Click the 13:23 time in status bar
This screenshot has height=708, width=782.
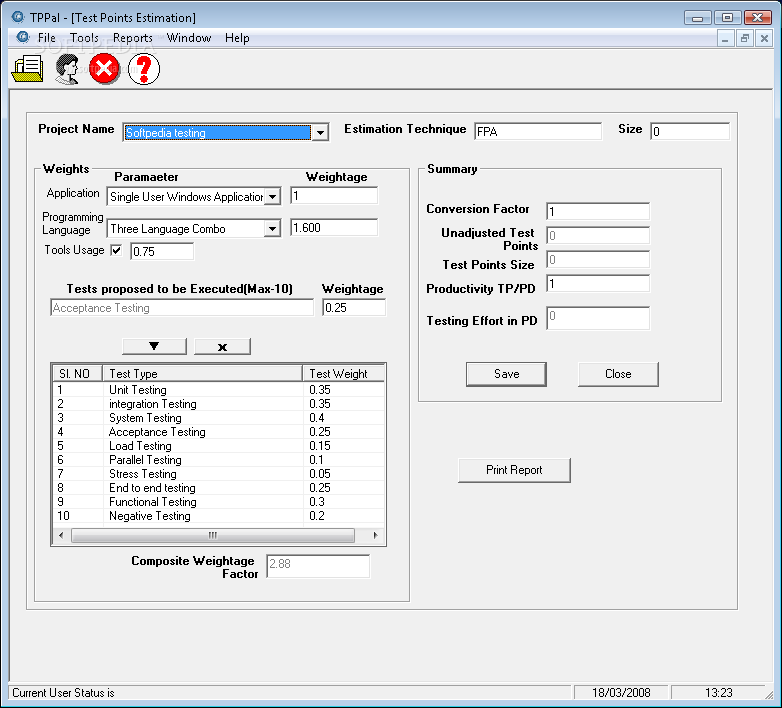[x=719, y=693]
